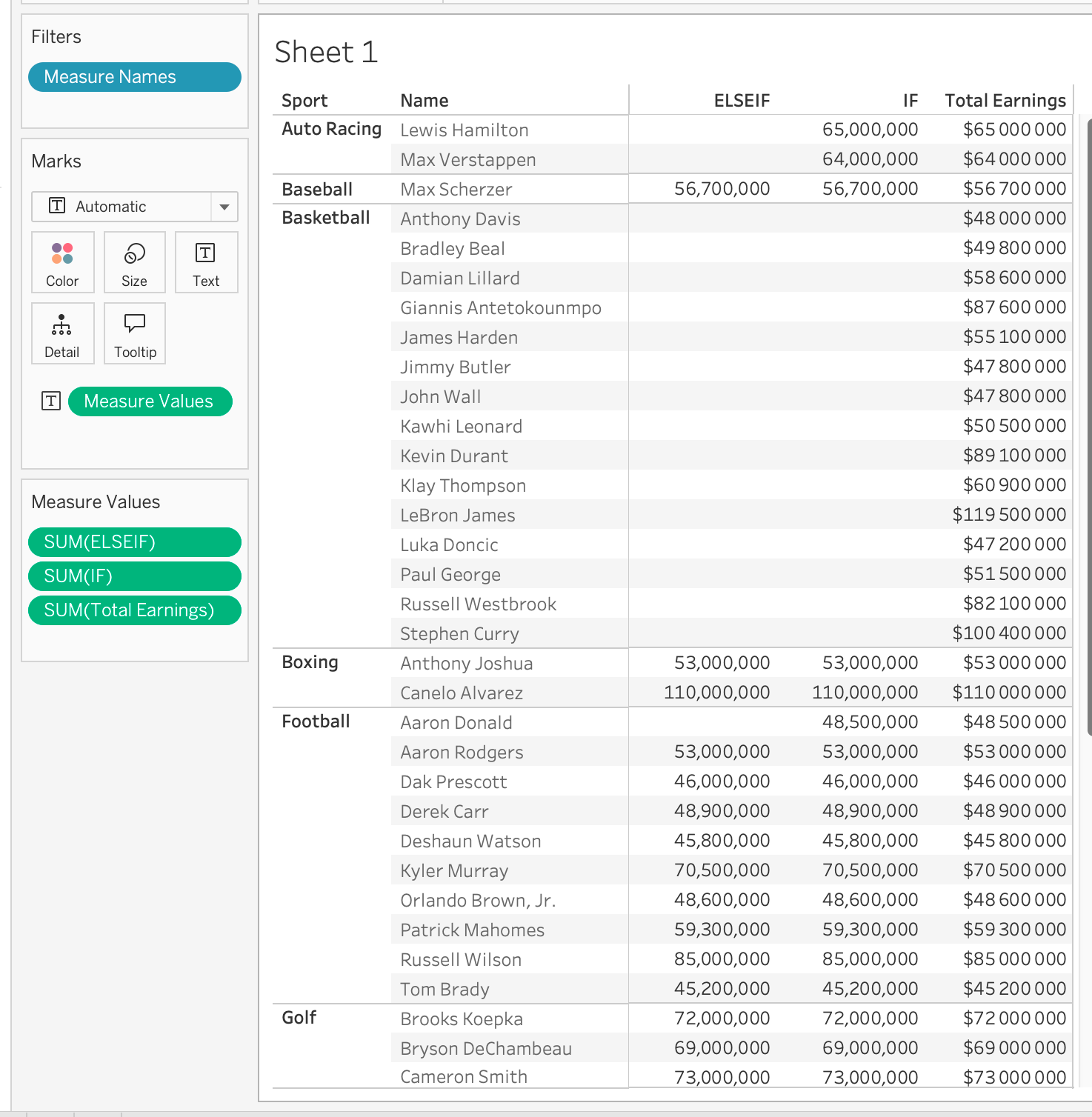Image resolution: width=1092 pixels, height=1117 pixels.
Task: Select the Anthony Joshua row name
Action: (467, 664)
